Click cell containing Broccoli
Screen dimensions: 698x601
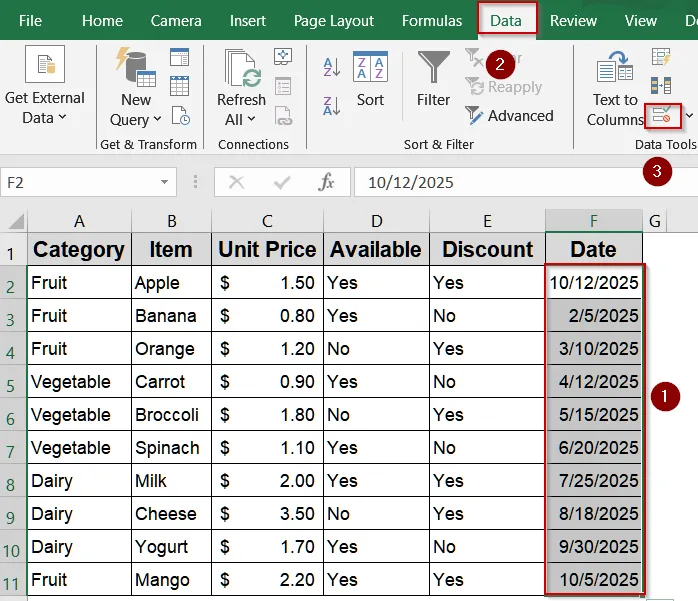click(x=171, y=414)
